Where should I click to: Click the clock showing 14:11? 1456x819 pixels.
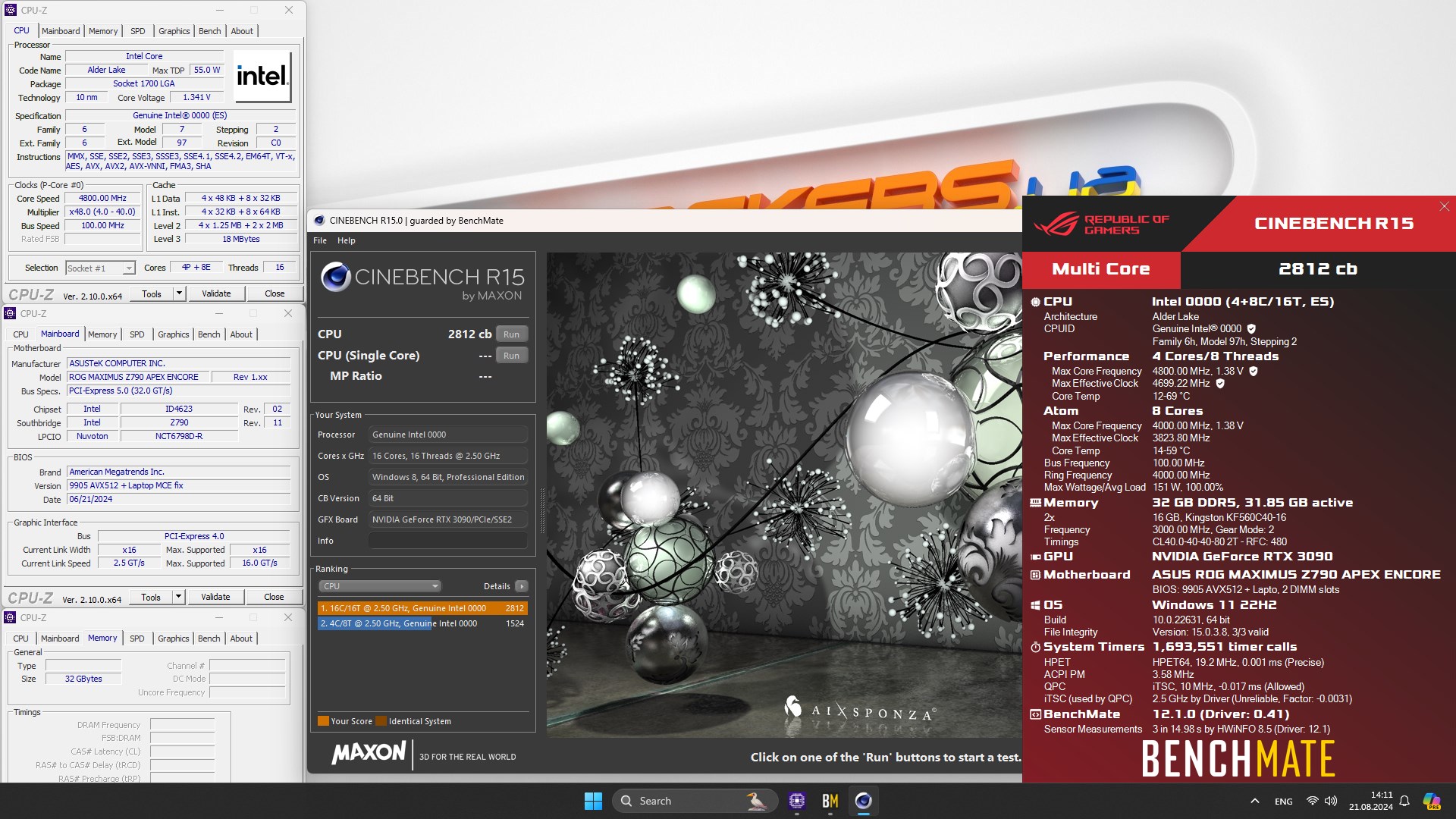(1381, 795)
